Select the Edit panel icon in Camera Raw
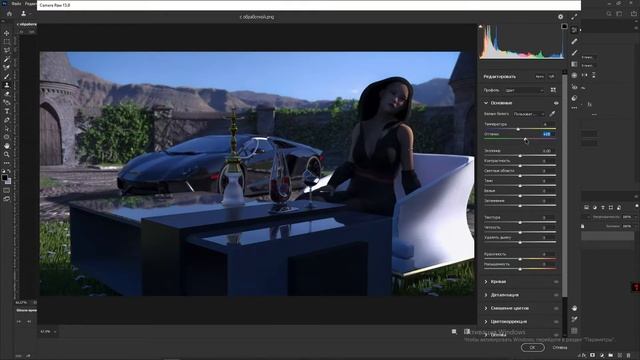Image resolution: width=640 pixels, height=360 pixels. [x=574, y=29]
